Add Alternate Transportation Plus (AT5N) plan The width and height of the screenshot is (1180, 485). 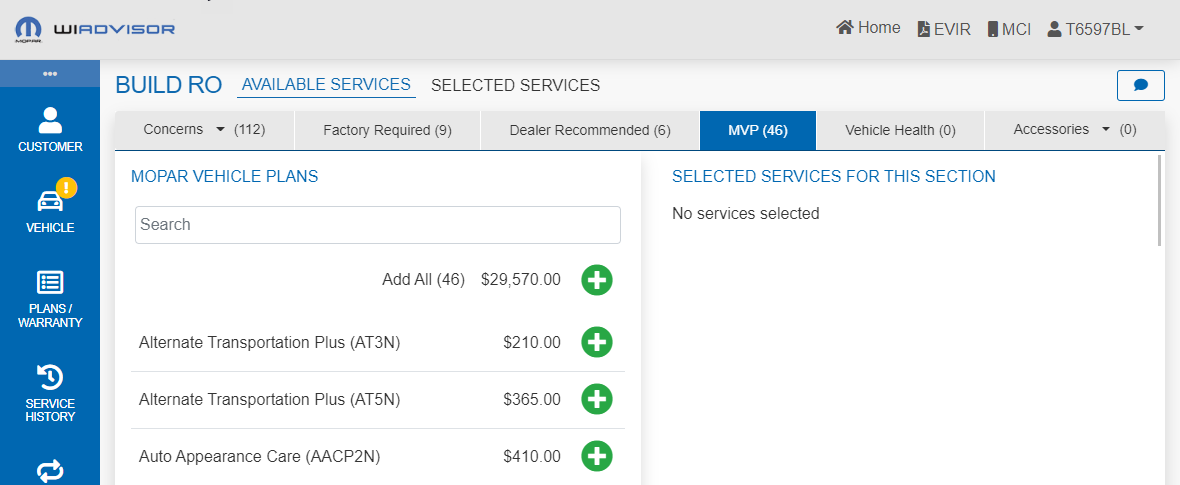597,399
